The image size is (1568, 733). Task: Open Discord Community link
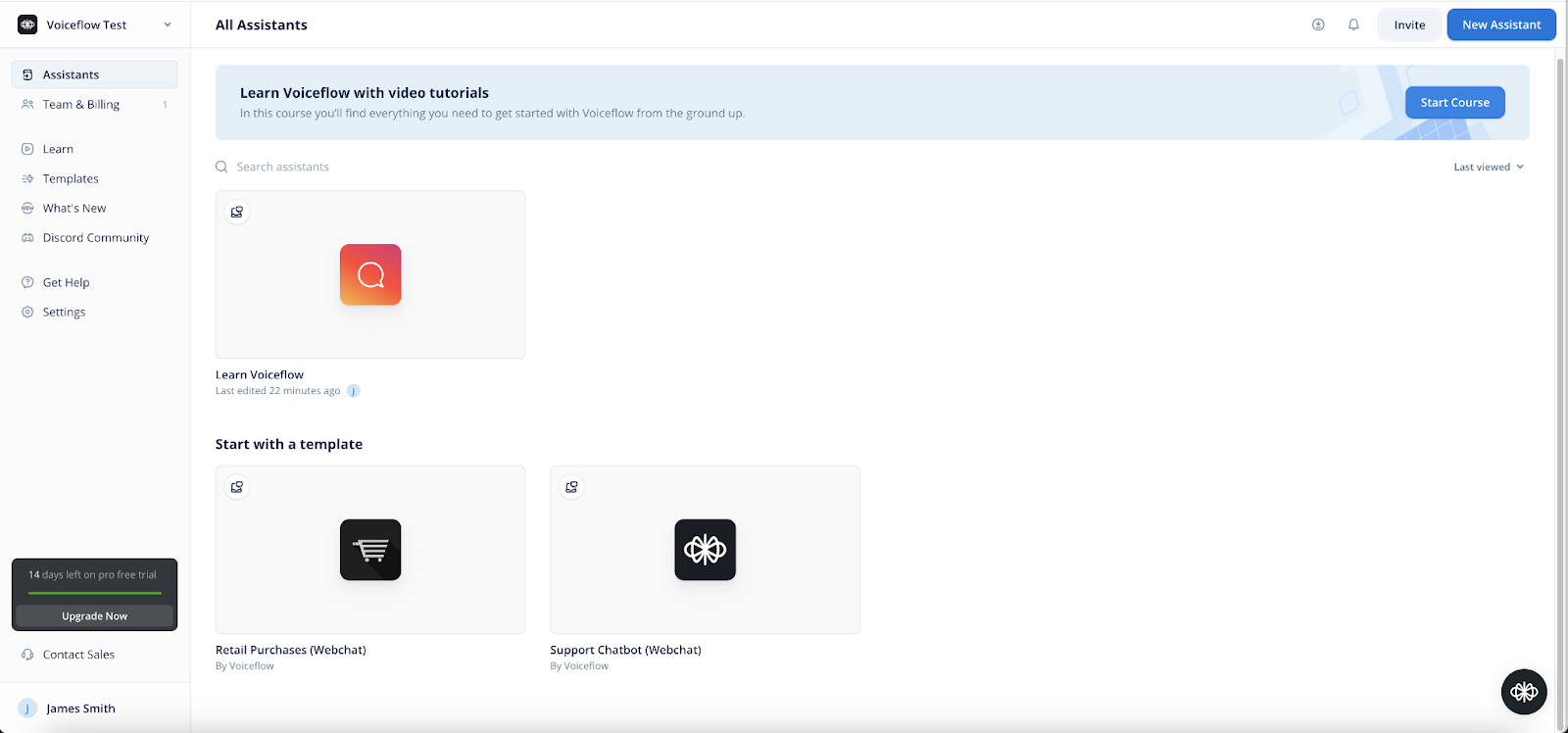coord(95,237)
